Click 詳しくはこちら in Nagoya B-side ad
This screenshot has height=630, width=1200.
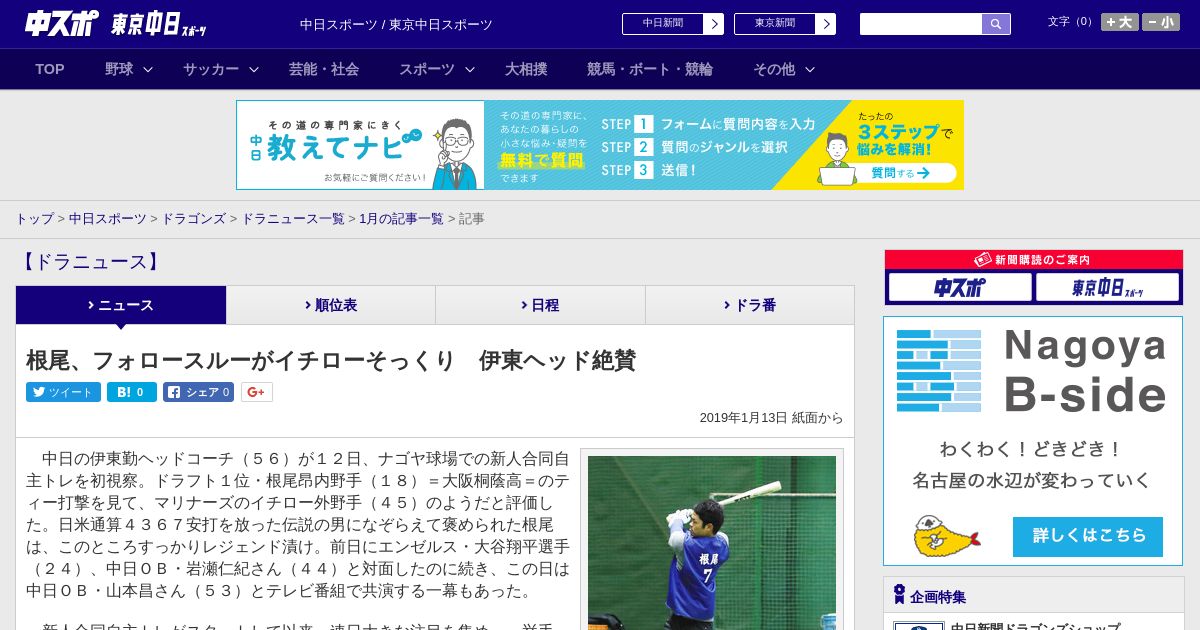1088,536
